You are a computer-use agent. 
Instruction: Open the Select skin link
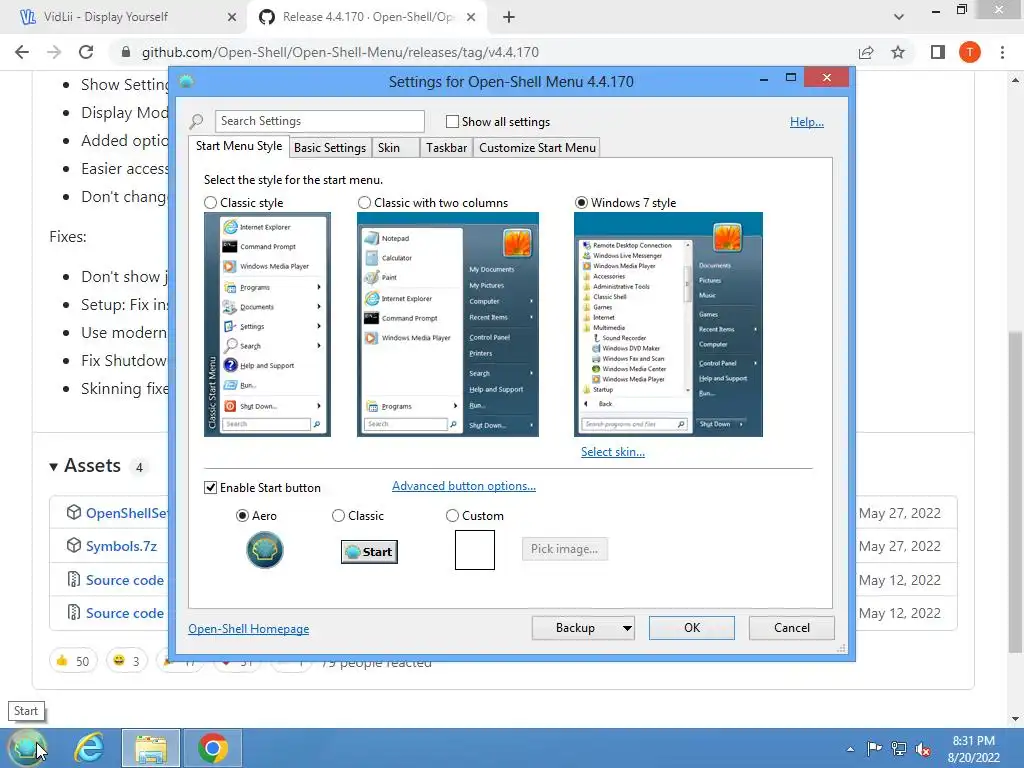613,452
